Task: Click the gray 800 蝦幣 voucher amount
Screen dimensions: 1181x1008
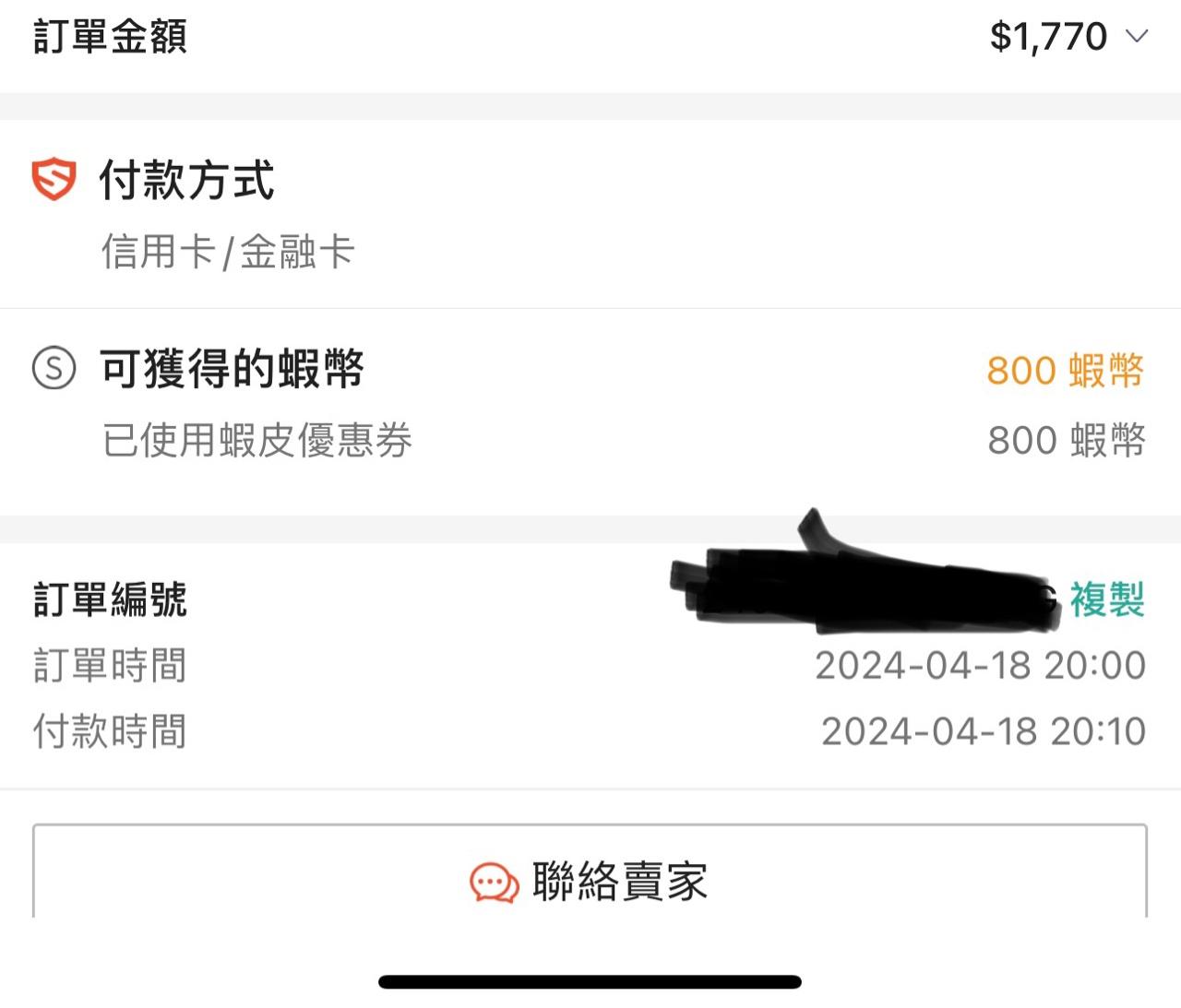Action: [x=1066, y=440]
